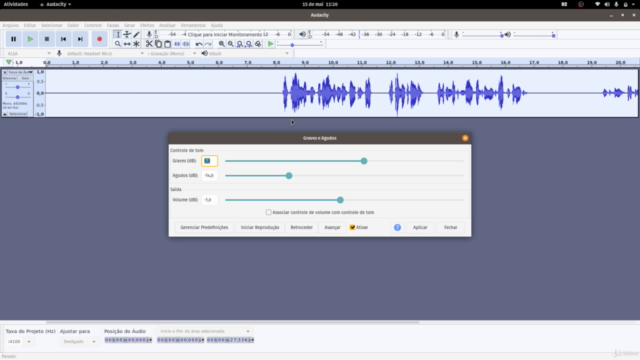Toggle the track Silenciar mute button
The image size is (640, 360).
pos(10,78)
